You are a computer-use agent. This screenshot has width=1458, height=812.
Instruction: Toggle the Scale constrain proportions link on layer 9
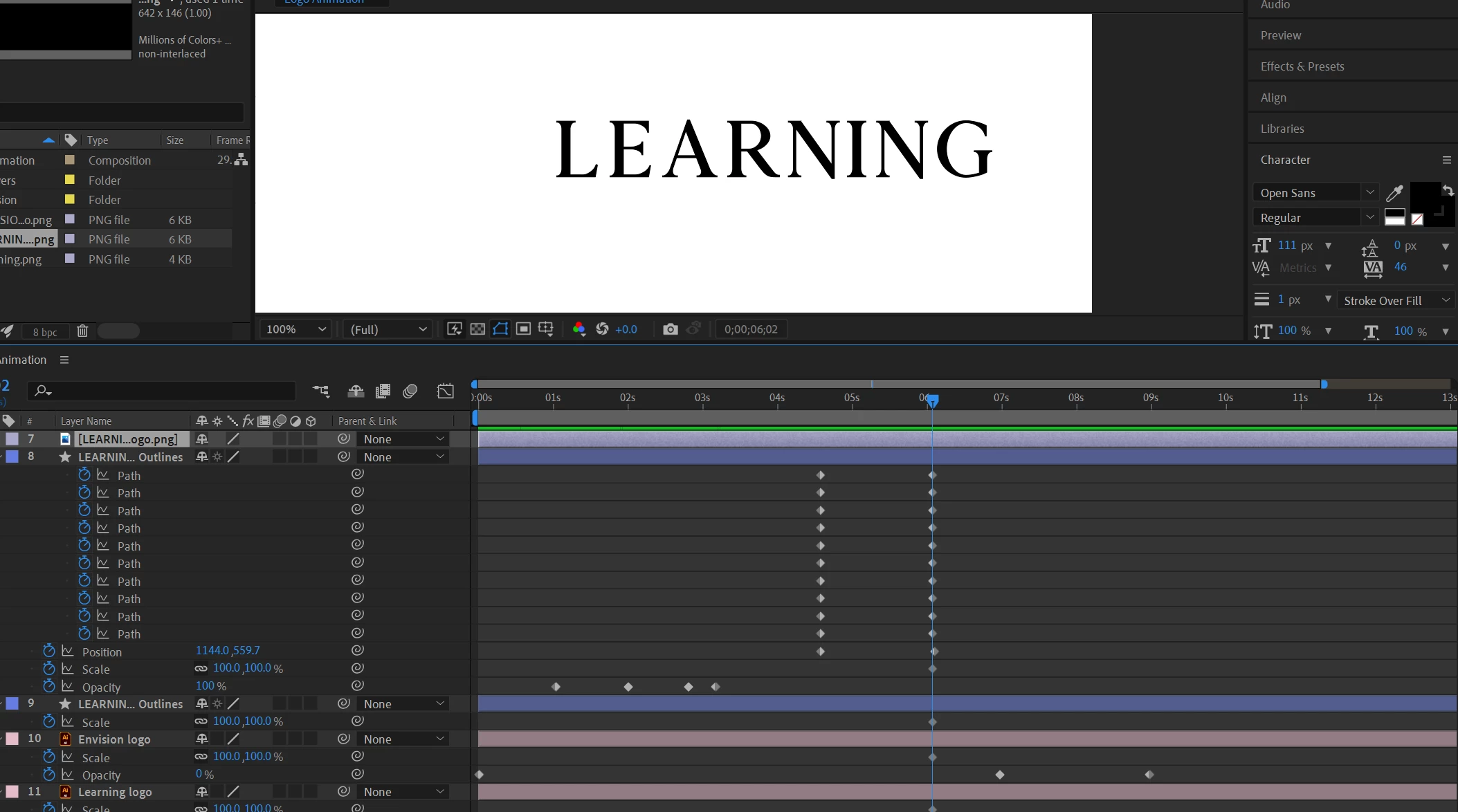point(201,721)
